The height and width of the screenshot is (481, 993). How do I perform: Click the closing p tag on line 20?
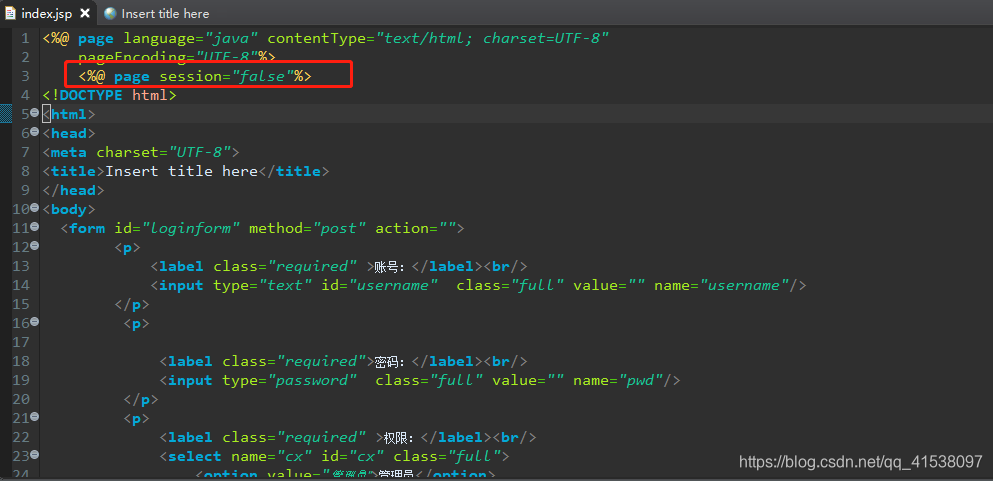141,399
